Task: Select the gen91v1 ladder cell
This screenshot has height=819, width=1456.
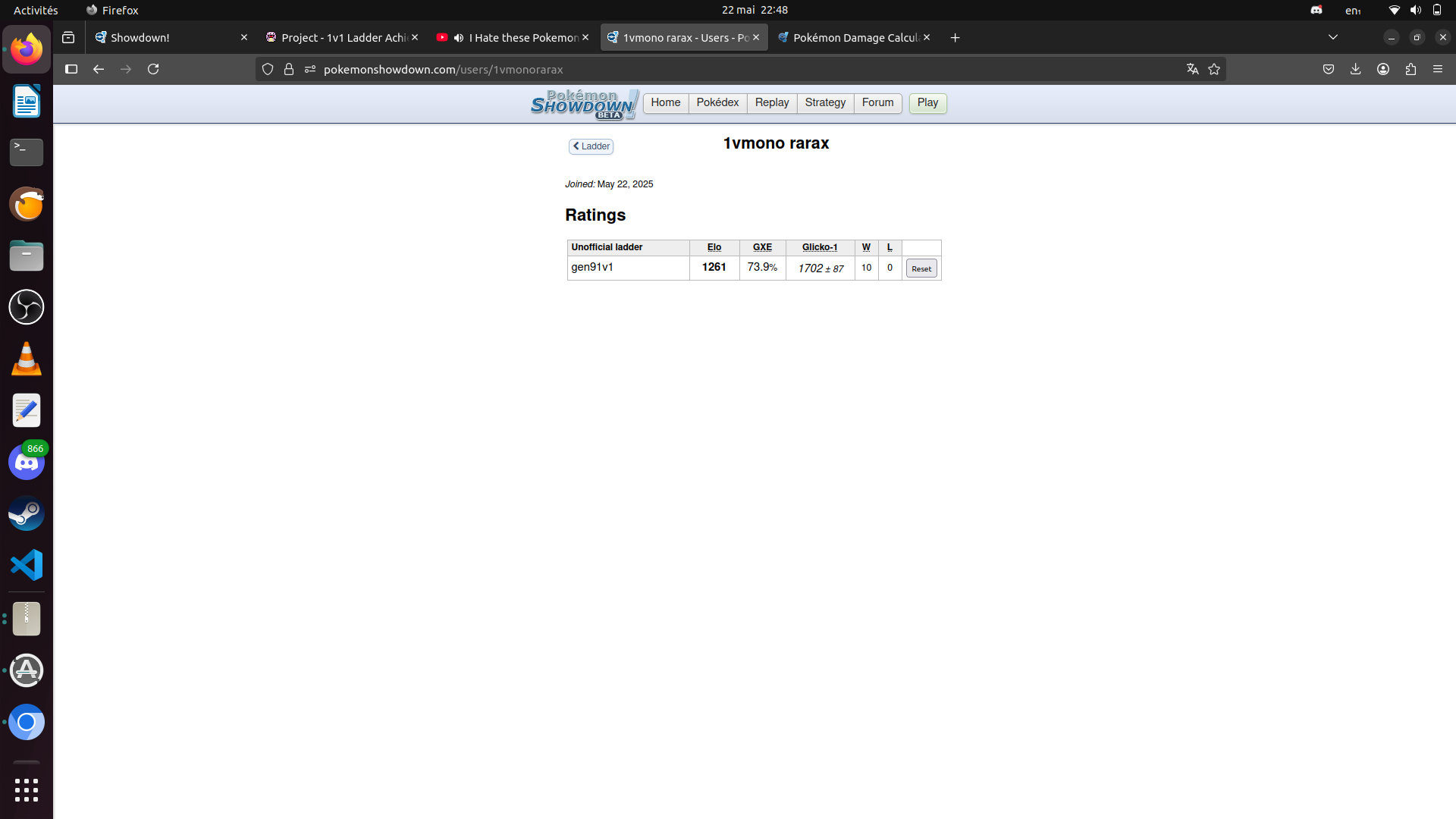Action: point(629,268)
